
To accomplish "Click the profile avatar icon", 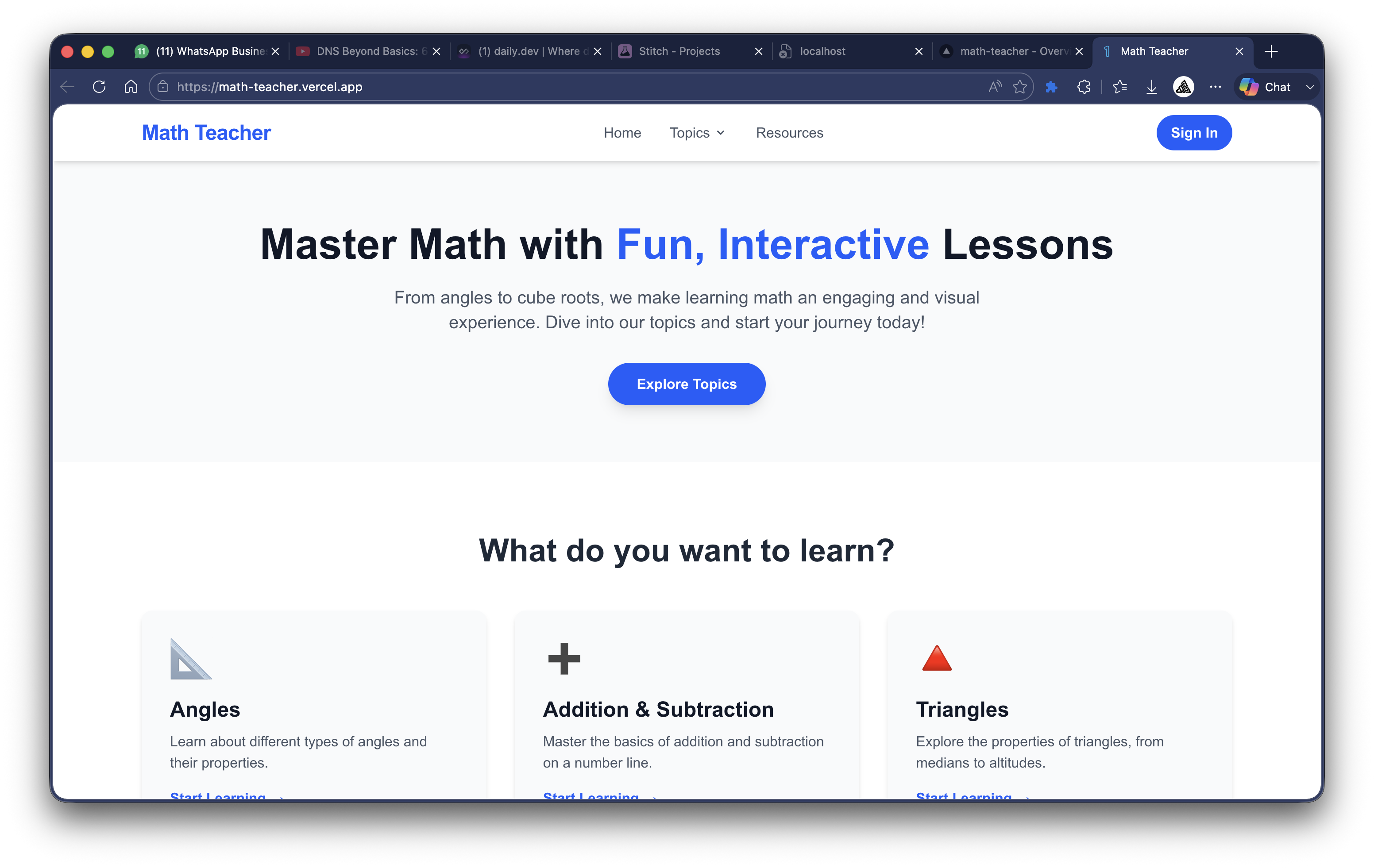I will [1183, 87].
